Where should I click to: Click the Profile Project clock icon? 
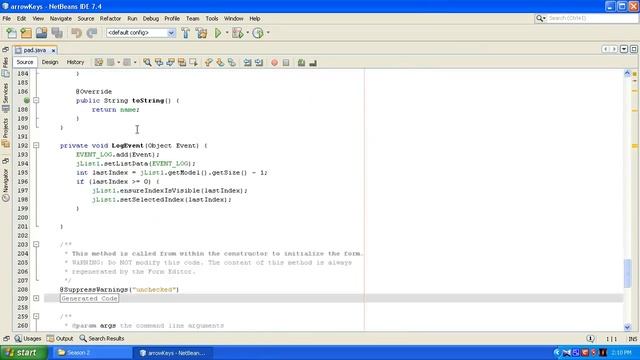pos(258,33)
